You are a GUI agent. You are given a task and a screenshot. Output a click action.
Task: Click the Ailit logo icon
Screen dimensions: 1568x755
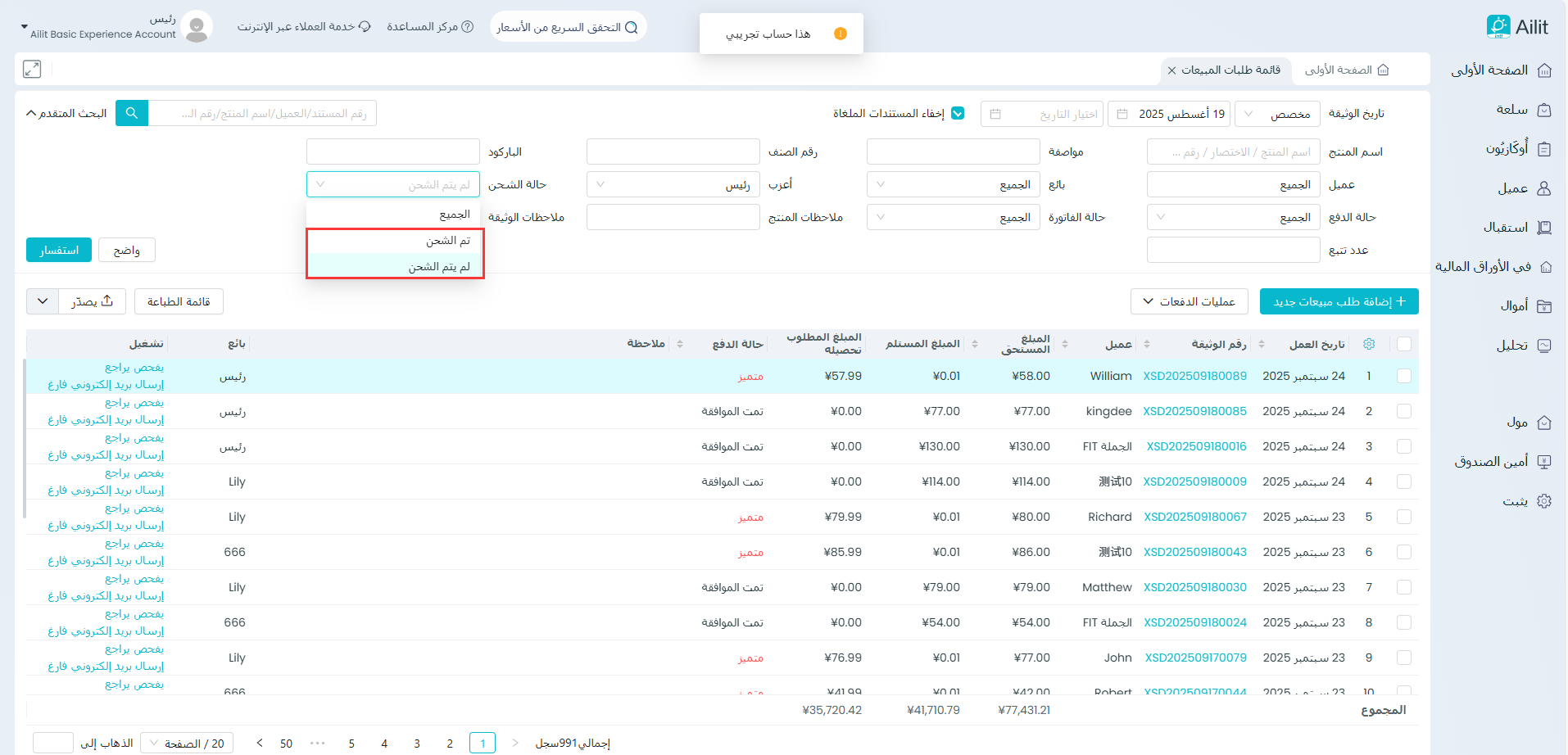1498,26
